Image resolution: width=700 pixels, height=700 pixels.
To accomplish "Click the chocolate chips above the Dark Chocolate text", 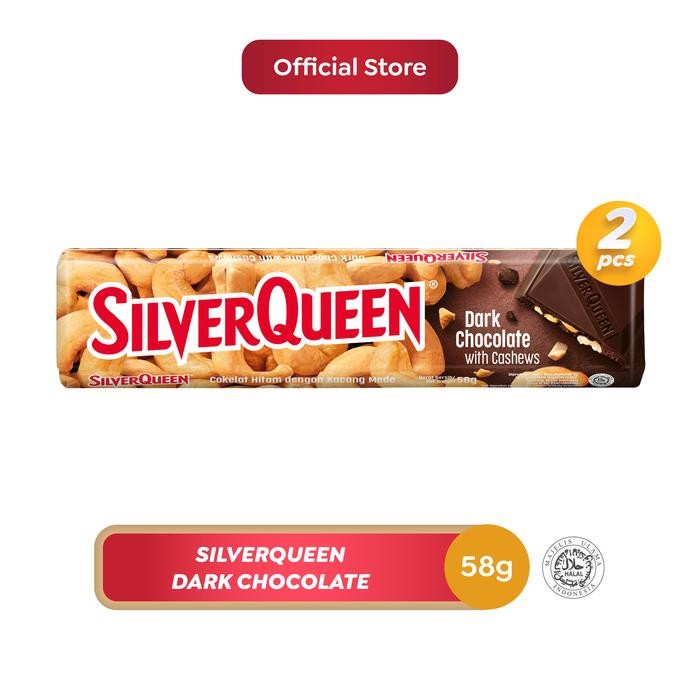I will pos(507,278).
